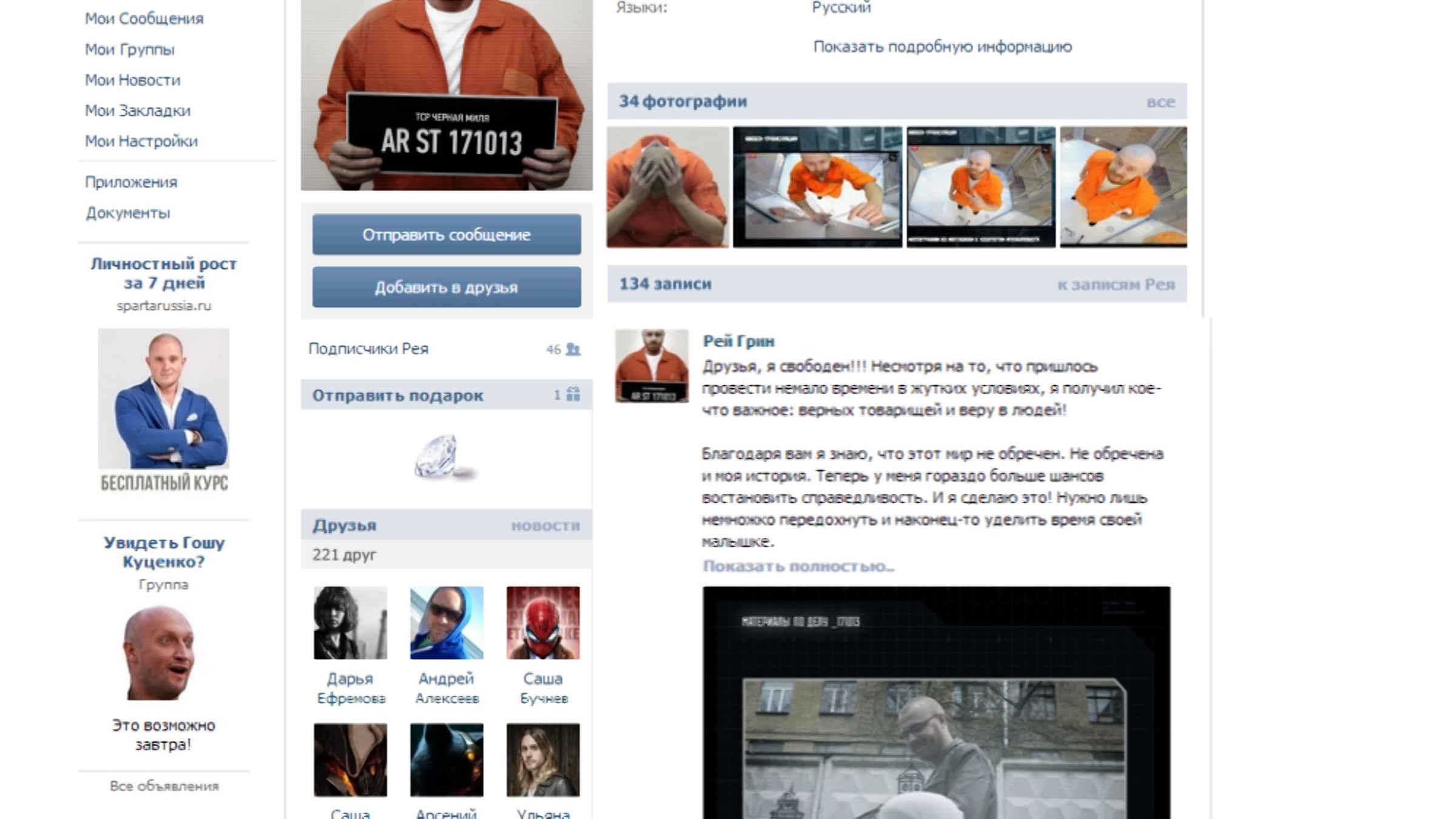1456x819 pixels.
Task: Click the subscribers people icon
Action: click(573, 349)
